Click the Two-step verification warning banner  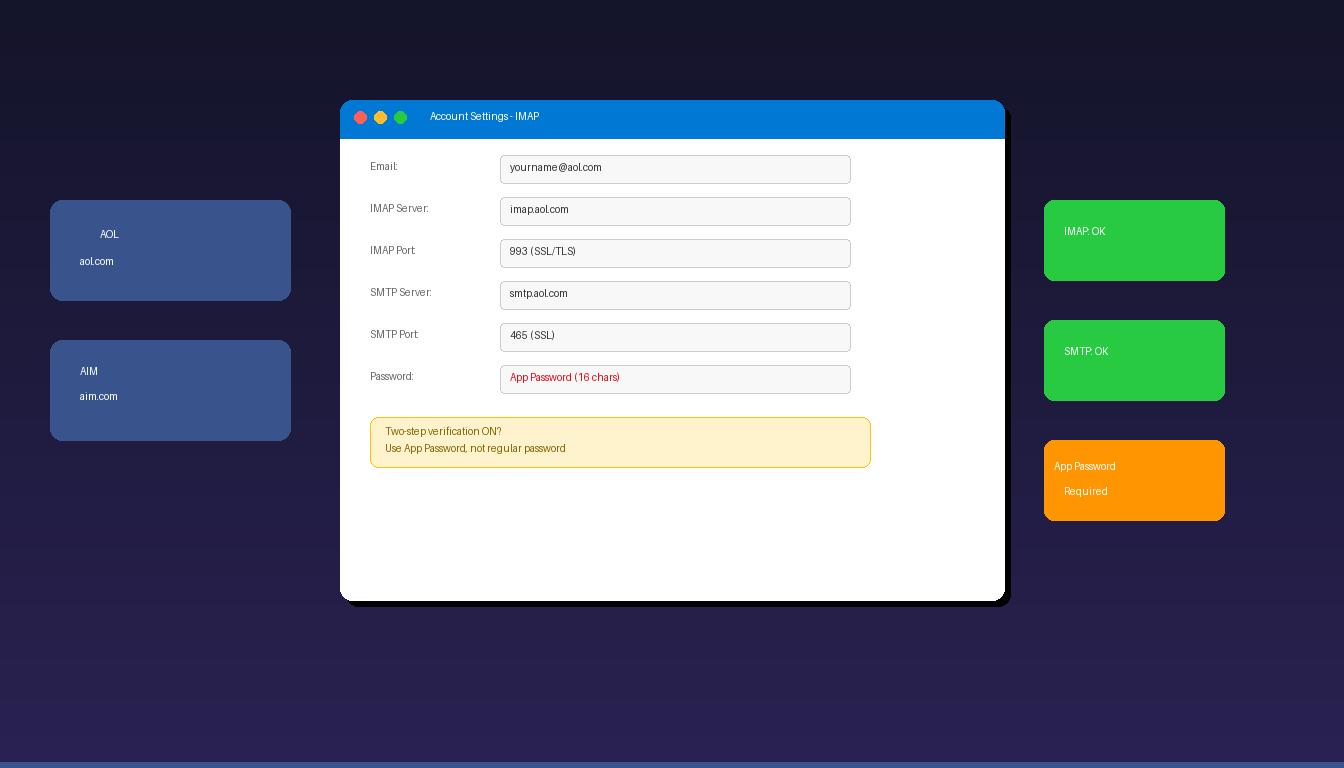[620, 442]
